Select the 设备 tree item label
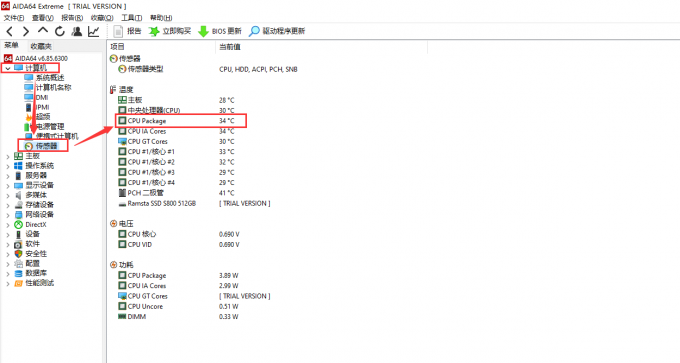 pos(33,234)
